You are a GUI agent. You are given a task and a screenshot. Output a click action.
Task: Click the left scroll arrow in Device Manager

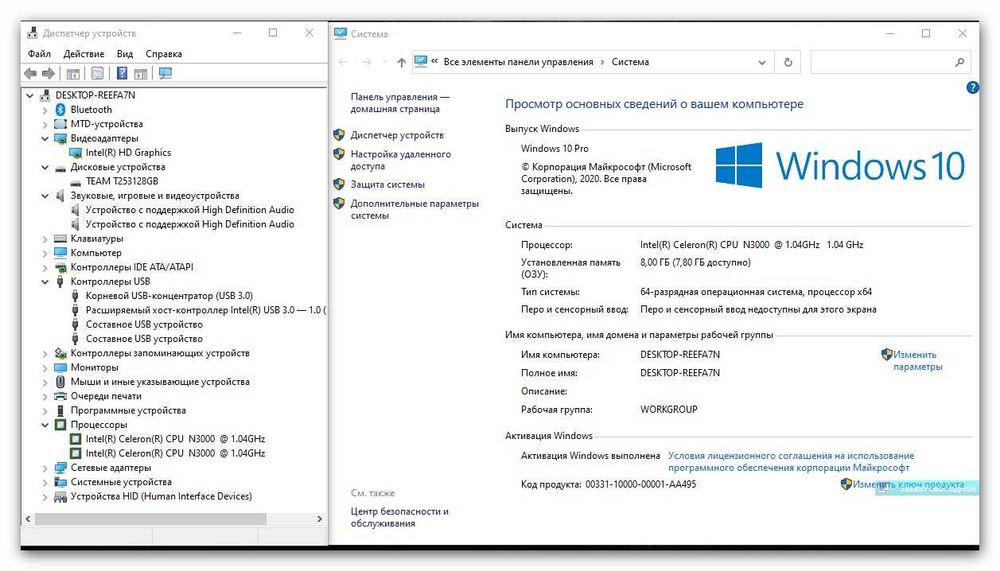point(27,519)
